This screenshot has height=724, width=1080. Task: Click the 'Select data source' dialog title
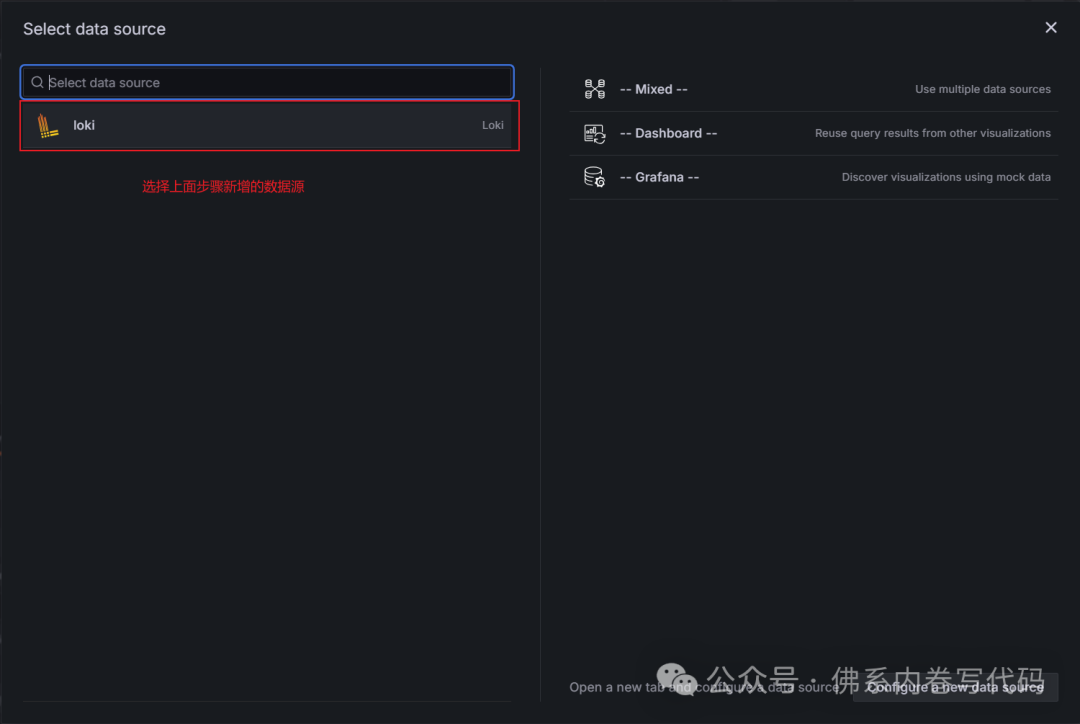pos(94,29)
